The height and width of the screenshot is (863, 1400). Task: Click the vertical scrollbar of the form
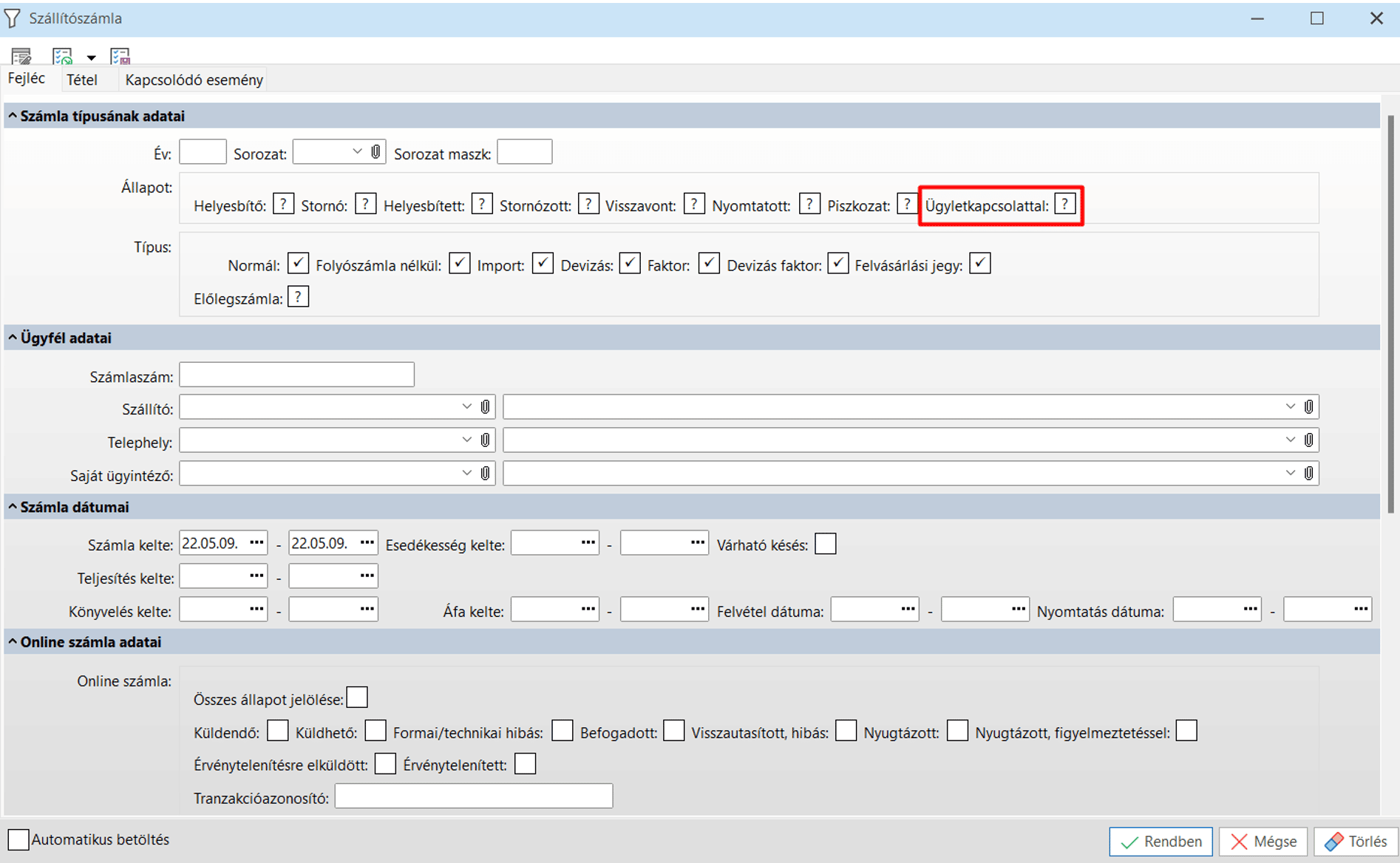coord(1390,314)
